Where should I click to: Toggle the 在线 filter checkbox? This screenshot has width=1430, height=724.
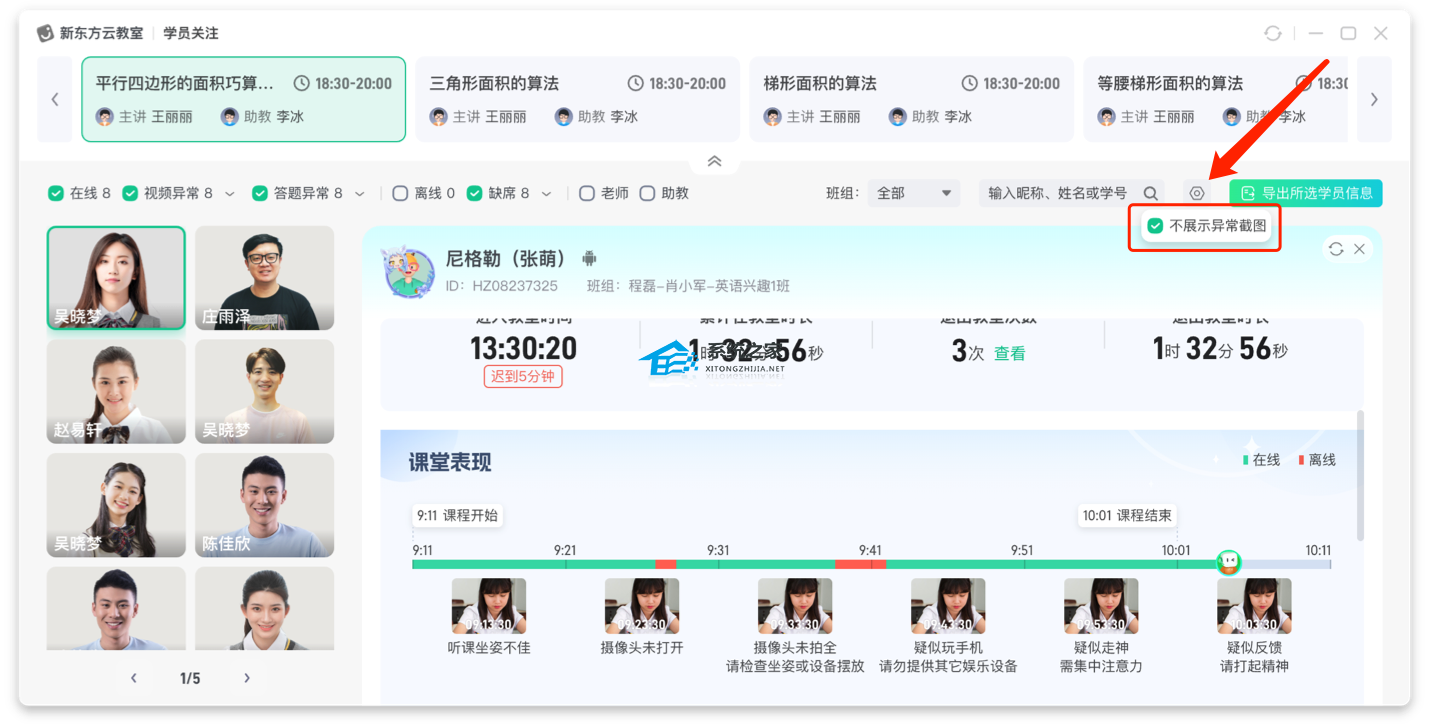click(56, 193)
